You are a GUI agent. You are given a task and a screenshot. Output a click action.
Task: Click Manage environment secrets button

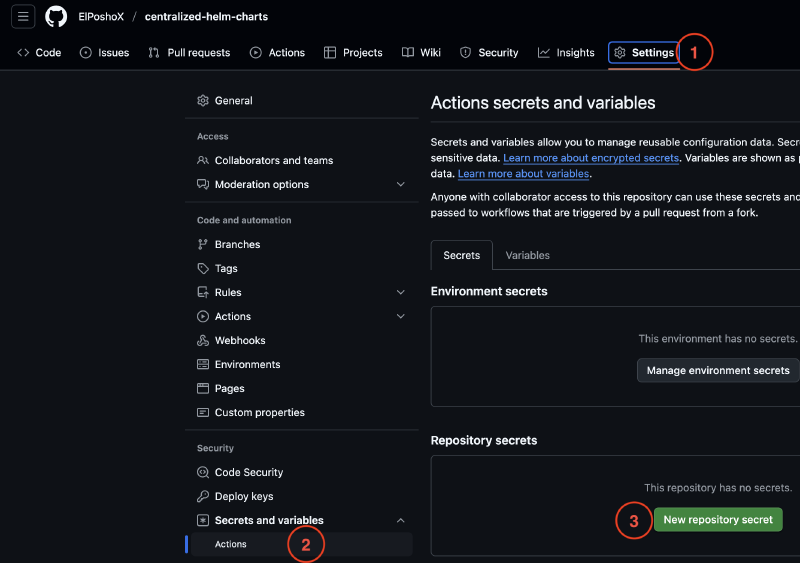tap(718, 371)
